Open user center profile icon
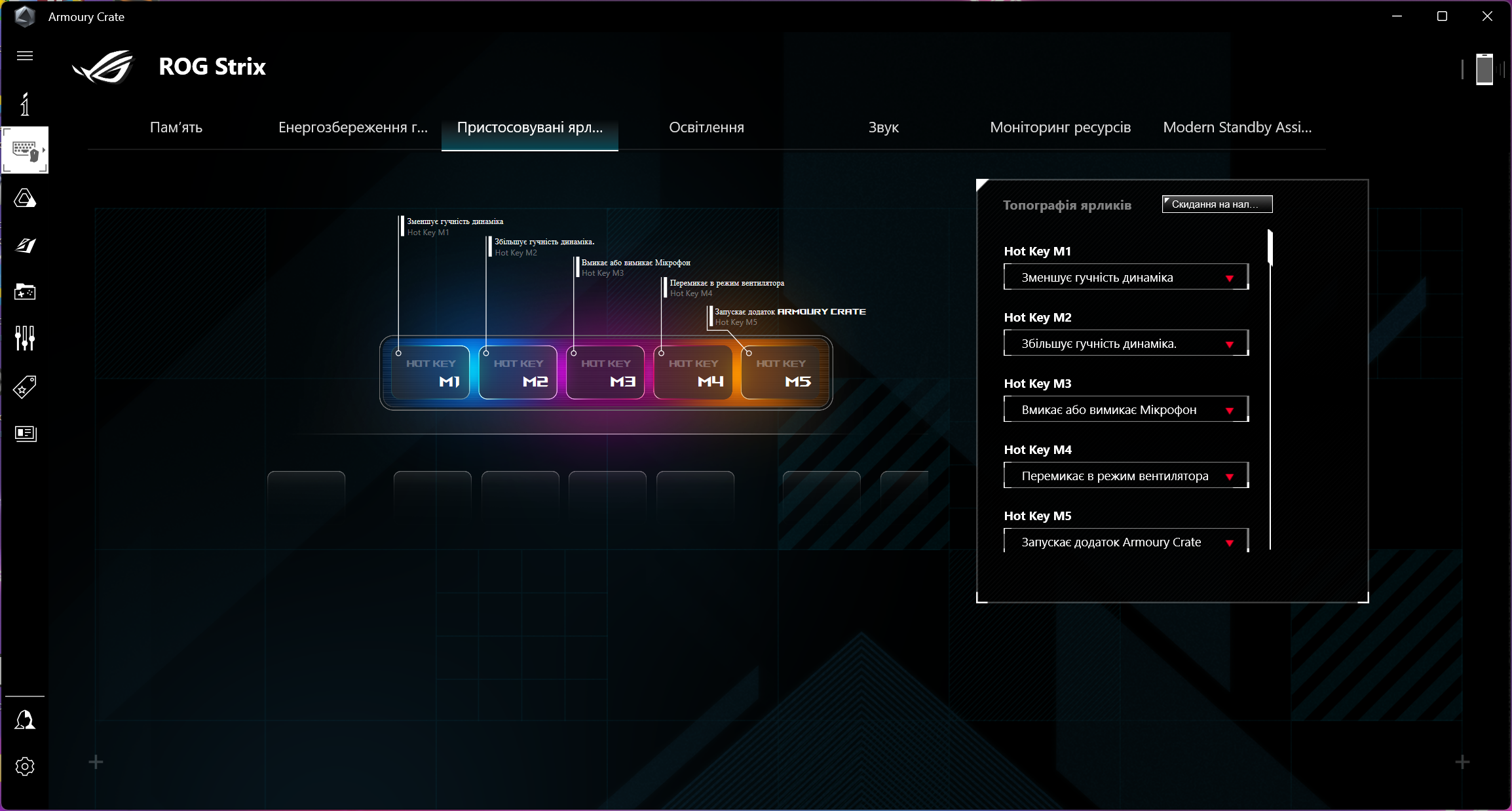This screenshot has height=811, width=1512. pyautogui.click(x=25, y=719)
